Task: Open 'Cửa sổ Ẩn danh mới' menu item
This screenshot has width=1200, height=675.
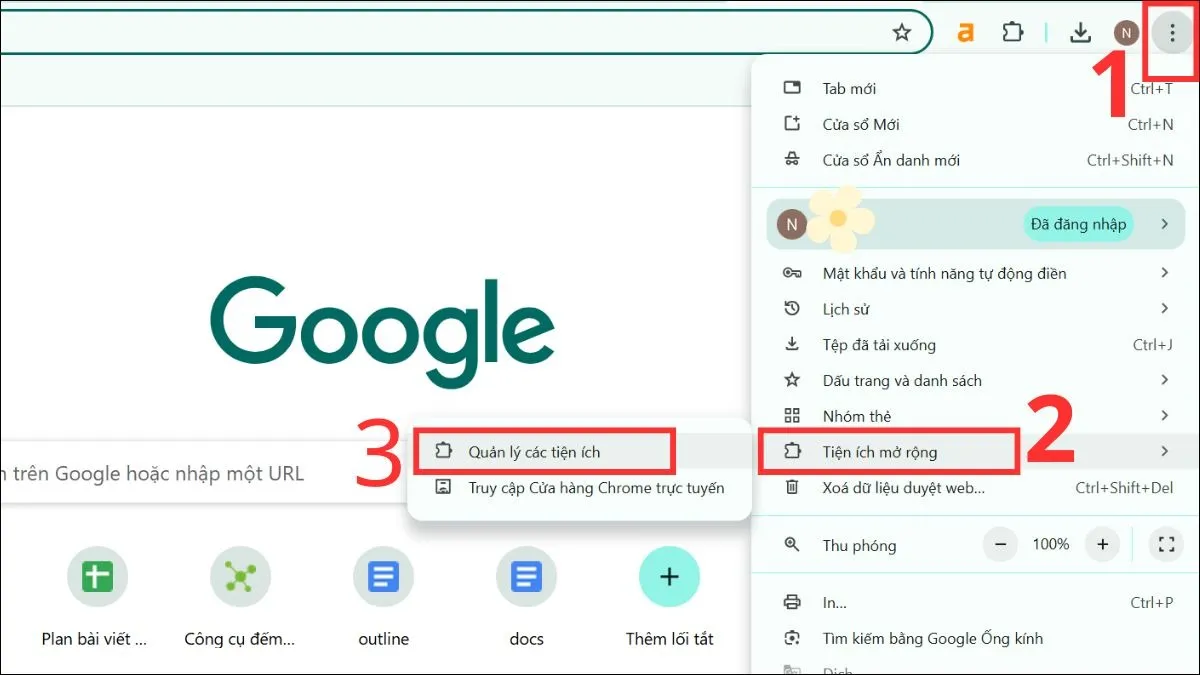Action: [x=891, y=160]
